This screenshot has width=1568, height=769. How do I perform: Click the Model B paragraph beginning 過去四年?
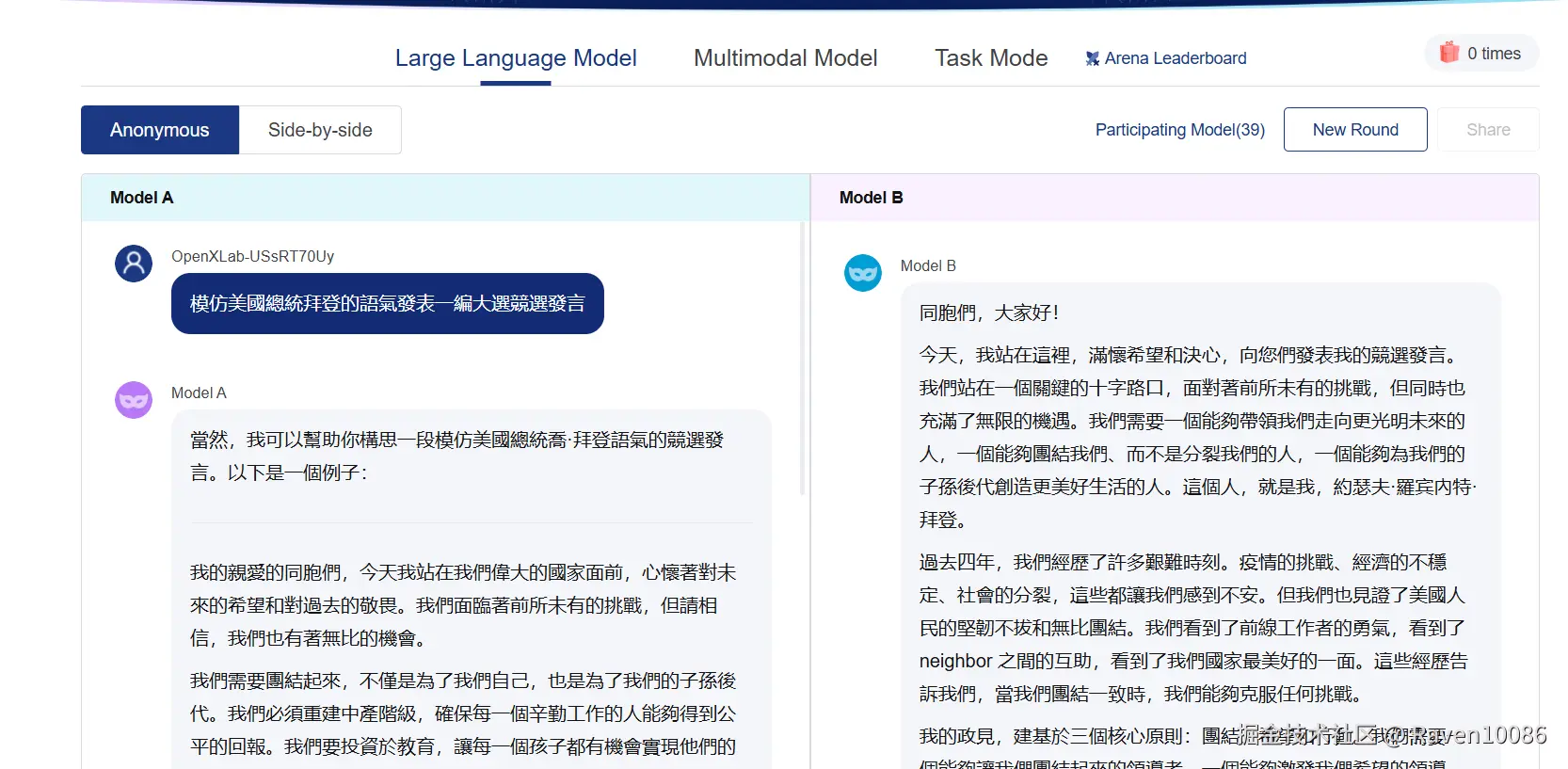coord(1193,628)
